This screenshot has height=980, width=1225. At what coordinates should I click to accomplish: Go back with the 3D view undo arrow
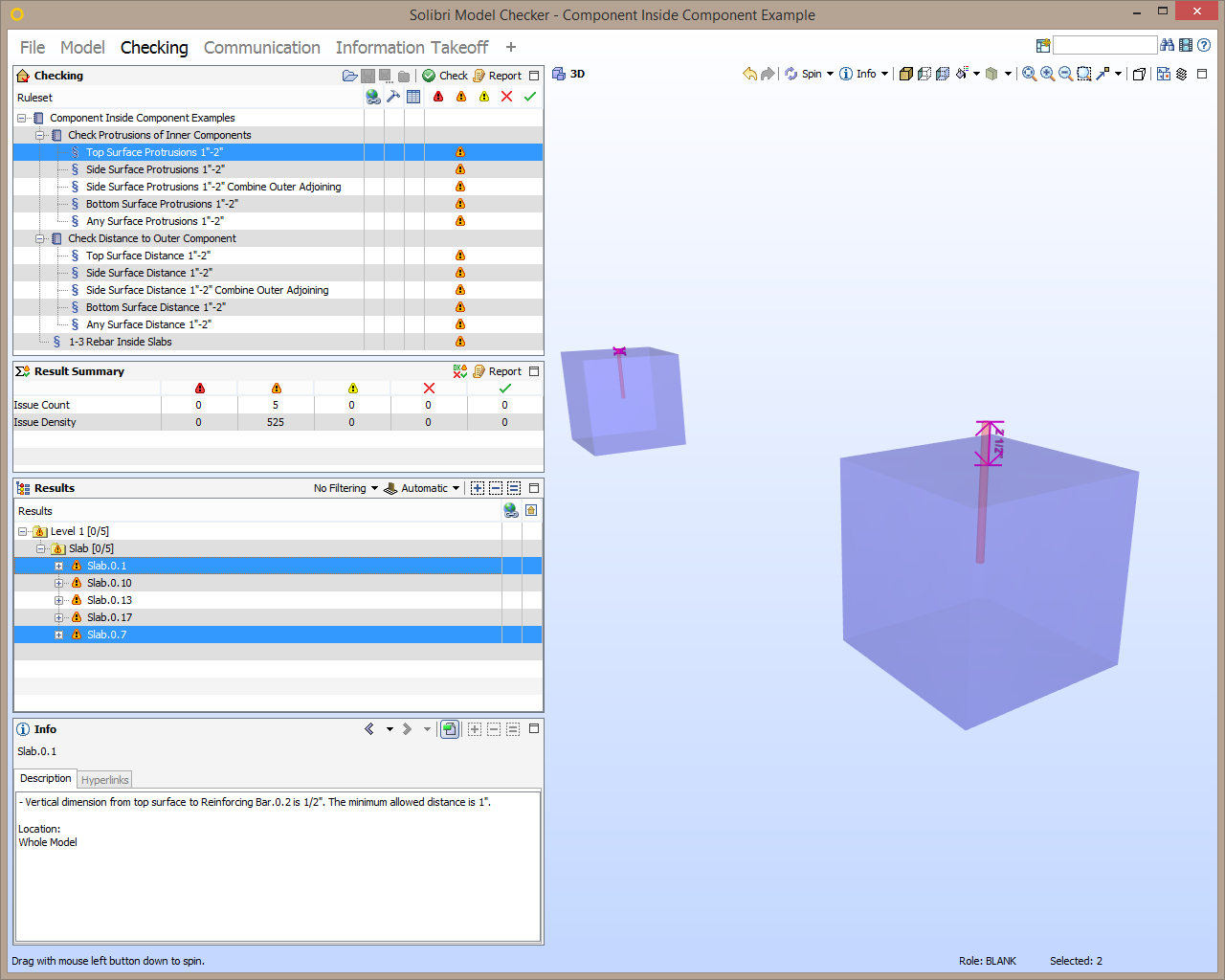[x=749, y=74]
